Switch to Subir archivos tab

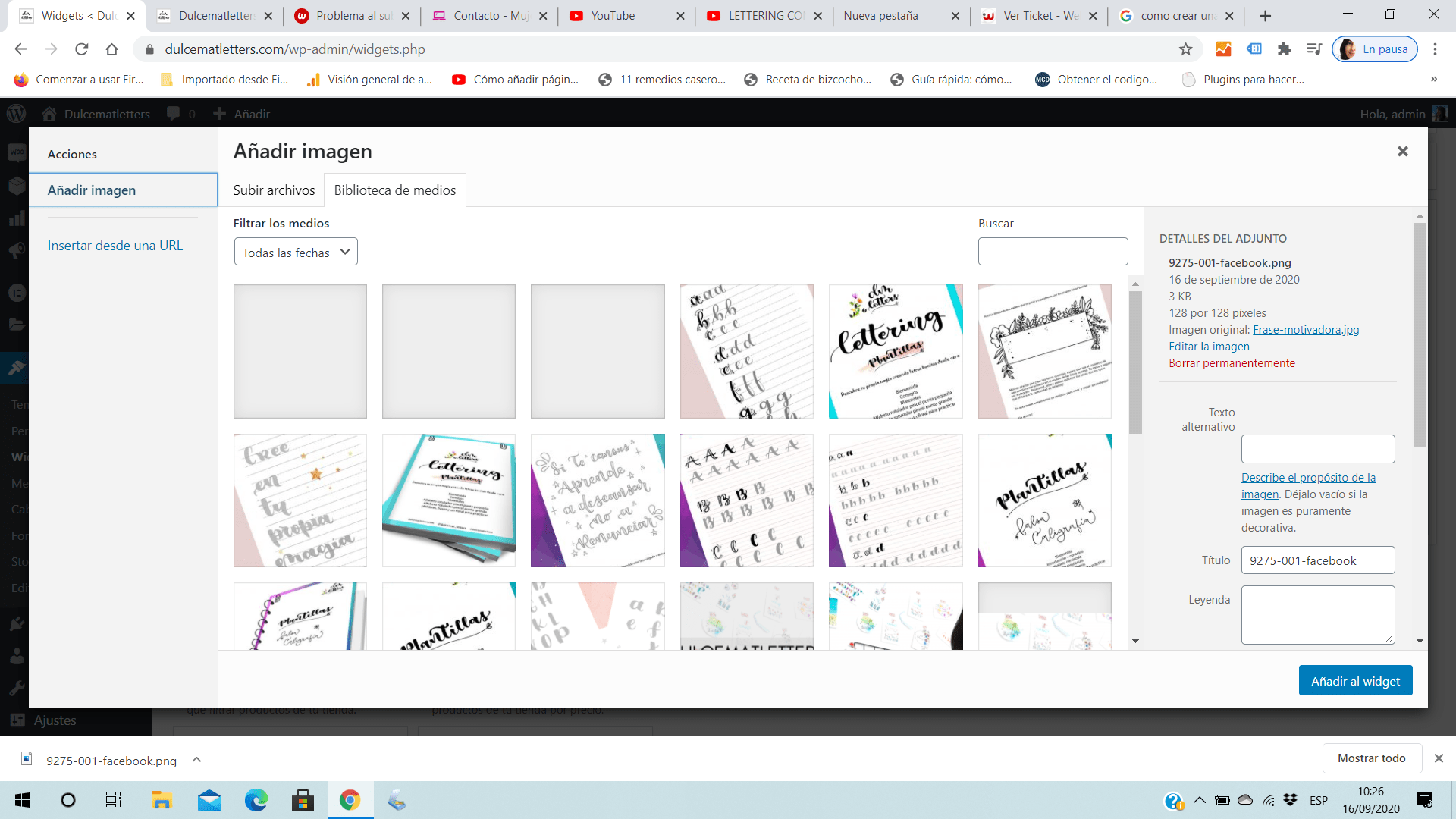(274, 190)
